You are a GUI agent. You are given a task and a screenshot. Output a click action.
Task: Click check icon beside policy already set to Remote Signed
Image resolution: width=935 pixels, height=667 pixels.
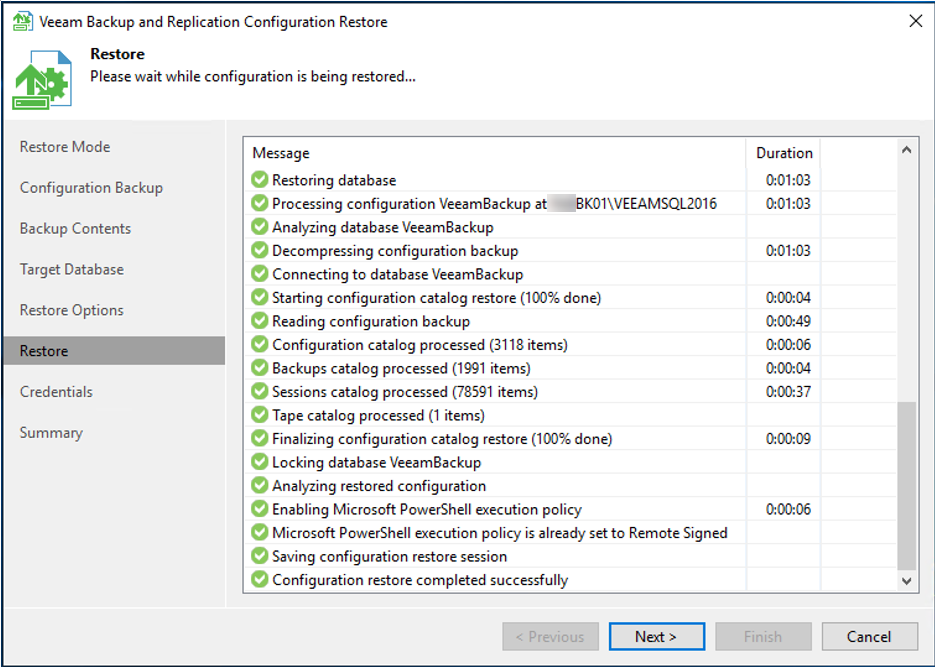coord(259,532)
